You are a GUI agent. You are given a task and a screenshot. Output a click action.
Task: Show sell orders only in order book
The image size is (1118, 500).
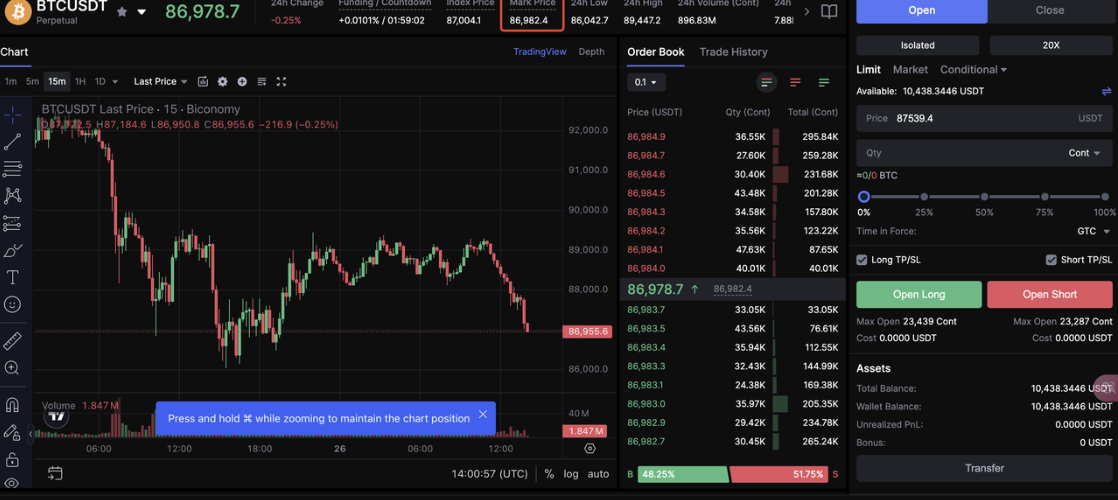click(795, 82)
